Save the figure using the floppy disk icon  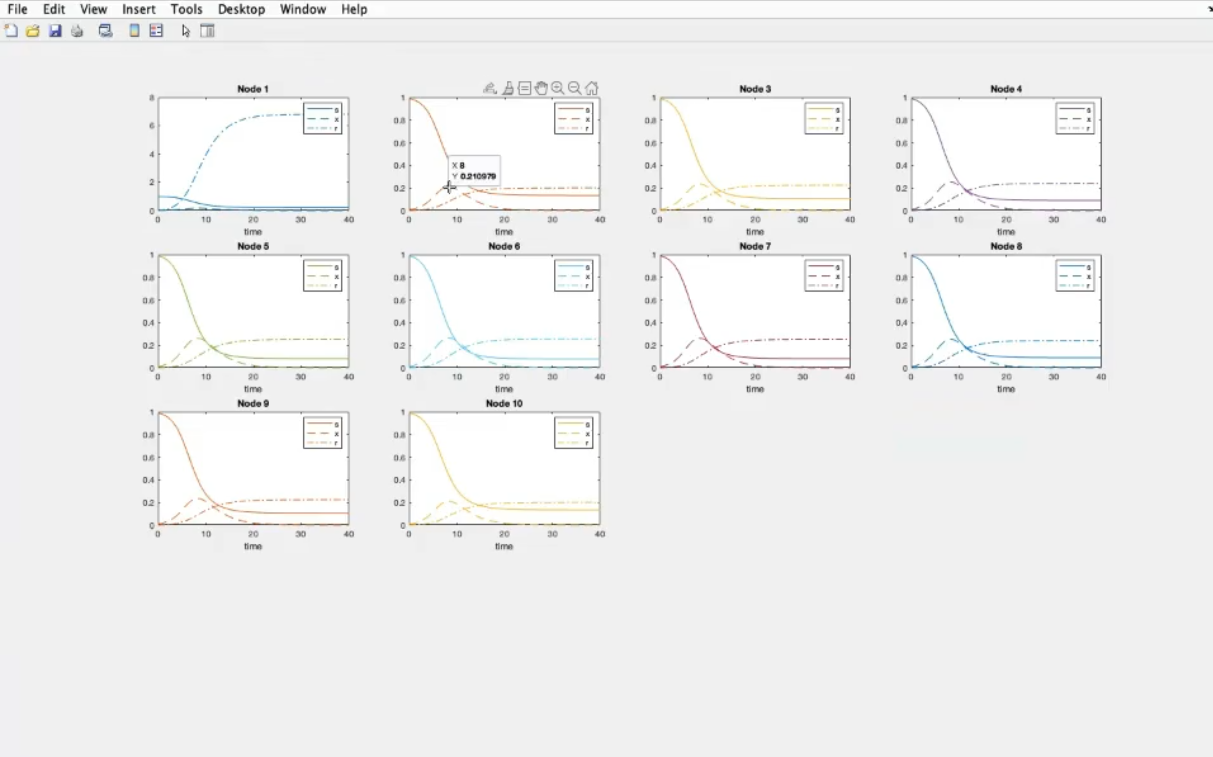tap(55, 31)
